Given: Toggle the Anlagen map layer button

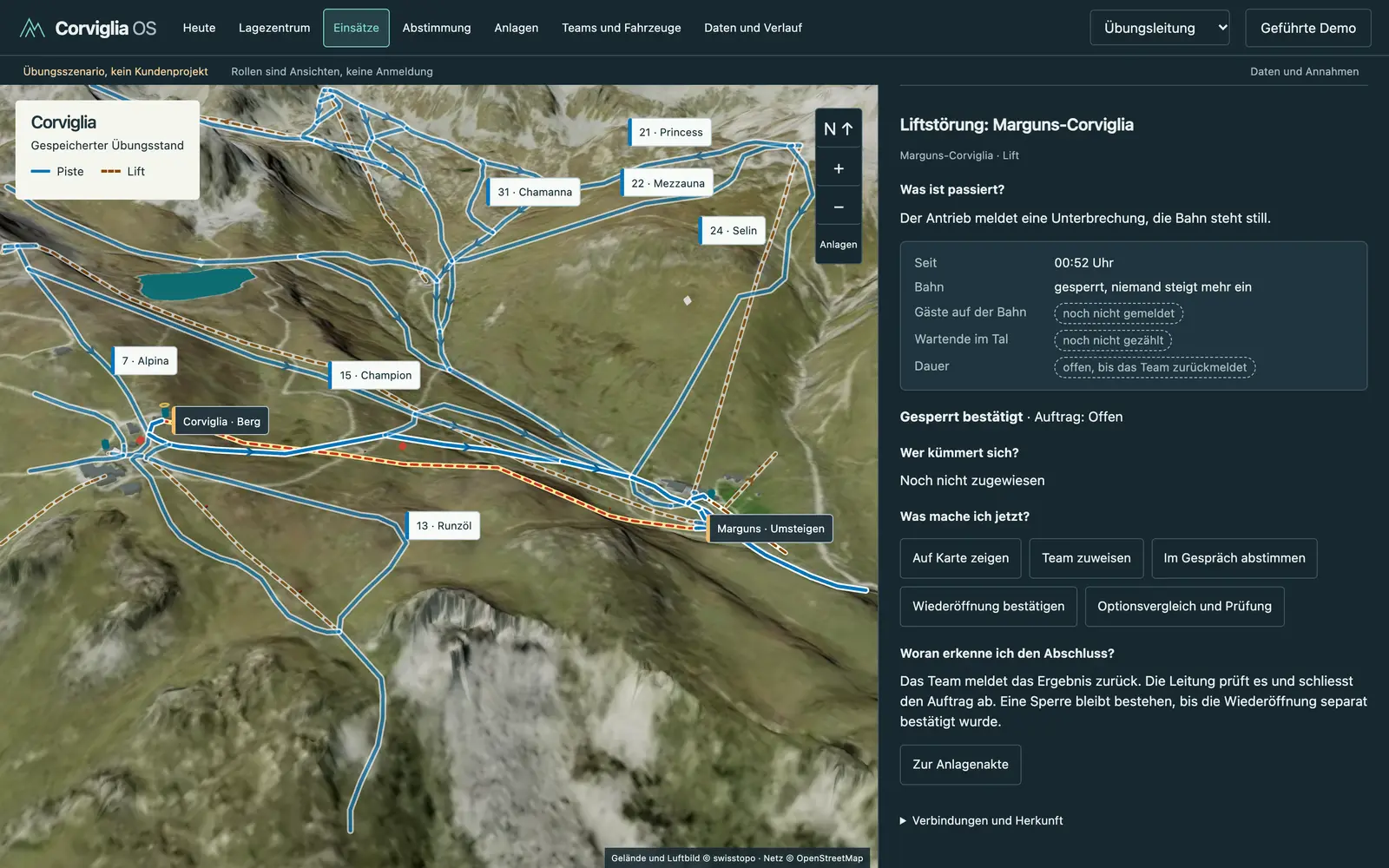Looking at the screenshot, I should [x=839, y=245].
